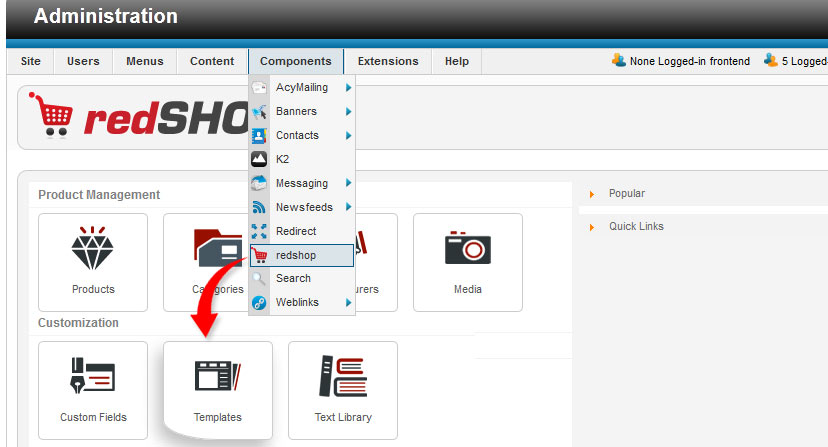Screen dimensions: 828x447
Task: Click the Media label
Action: tap(468, 290)
